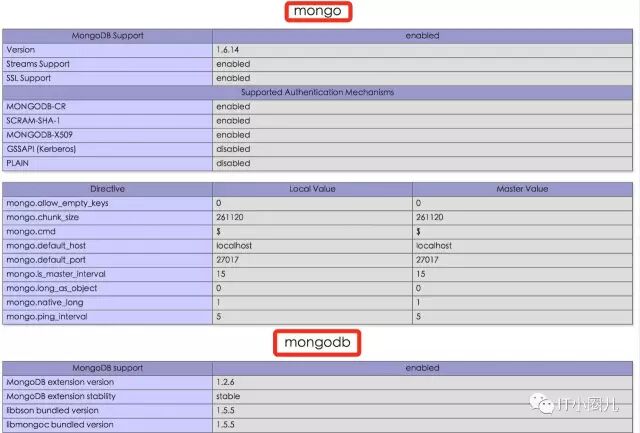Select enabled value for SCRAM-SHA-1
This screenshot has width=640, height=433.
pyautogui.click(x=233, y=121)
